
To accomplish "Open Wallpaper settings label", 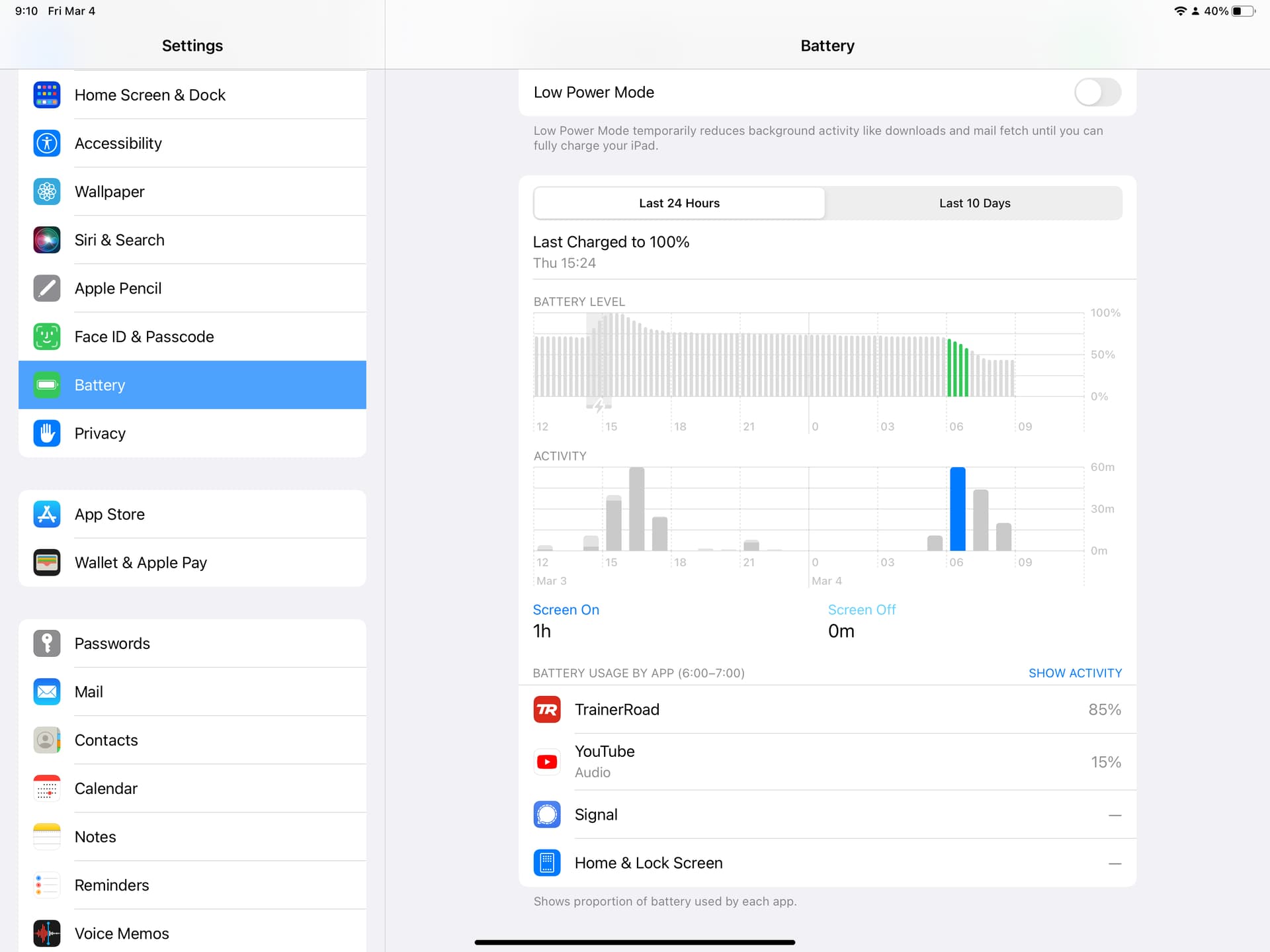I will pos(109,192).
